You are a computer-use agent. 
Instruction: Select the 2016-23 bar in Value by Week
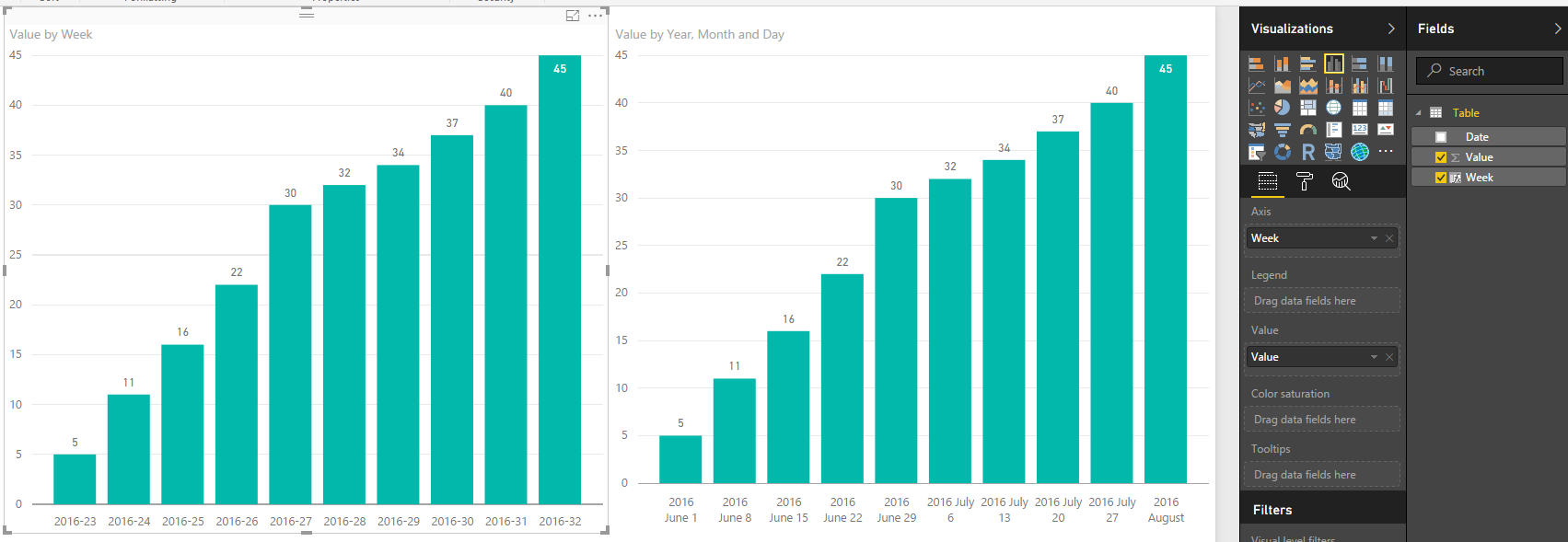[75, 479]
